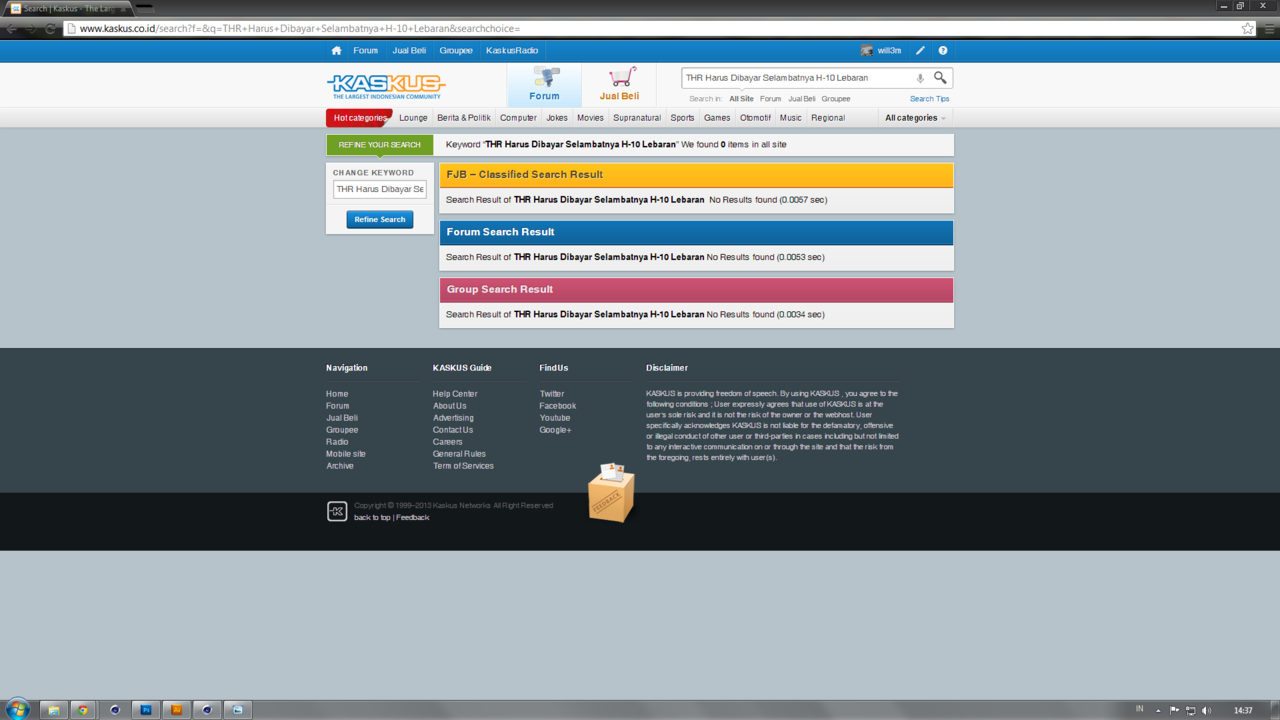Click volume speaker icon in system tray

click(x=1206, y=710)
